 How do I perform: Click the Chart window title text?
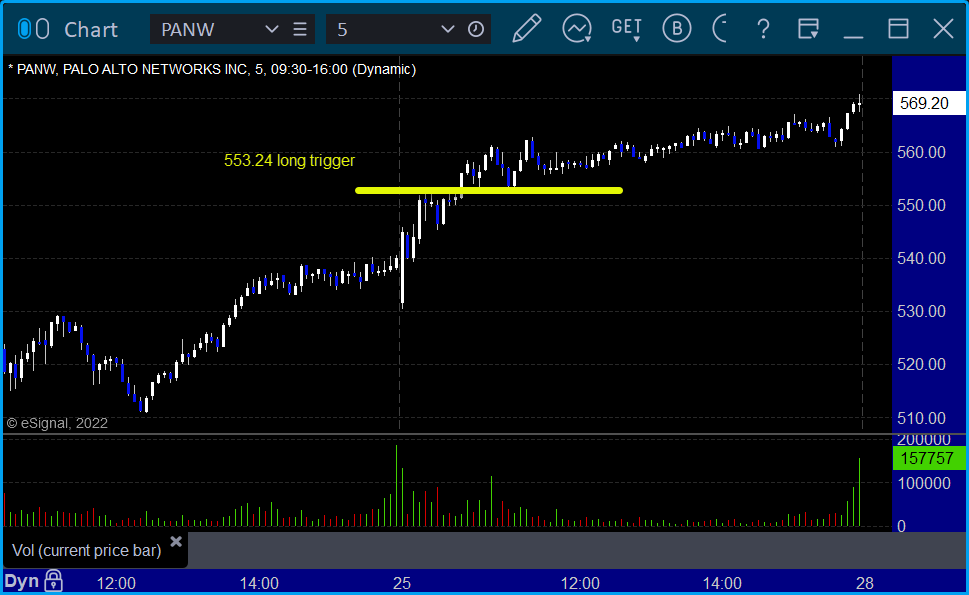(91, 30)
